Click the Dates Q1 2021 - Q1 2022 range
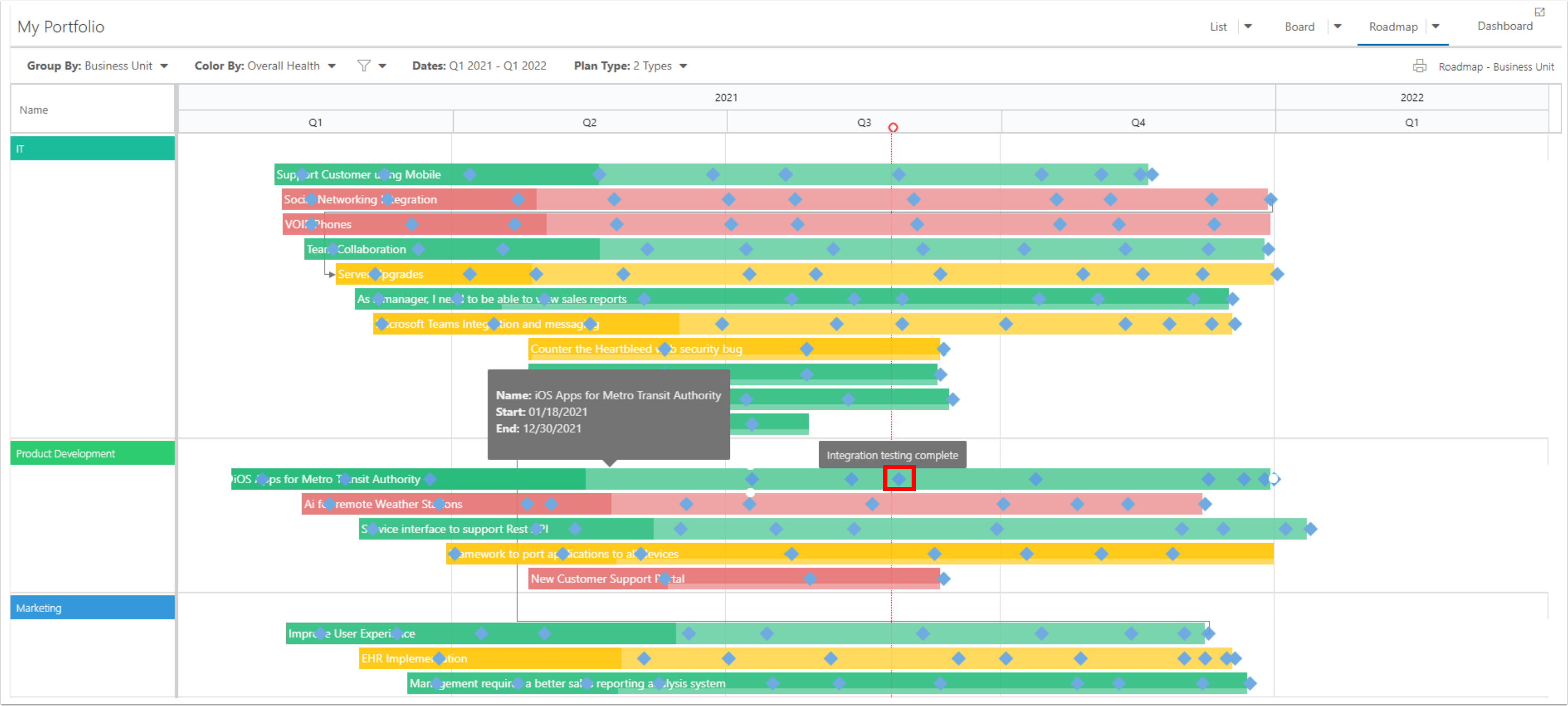The height and width of the screenshot is (706, 1568). point(479,66)
